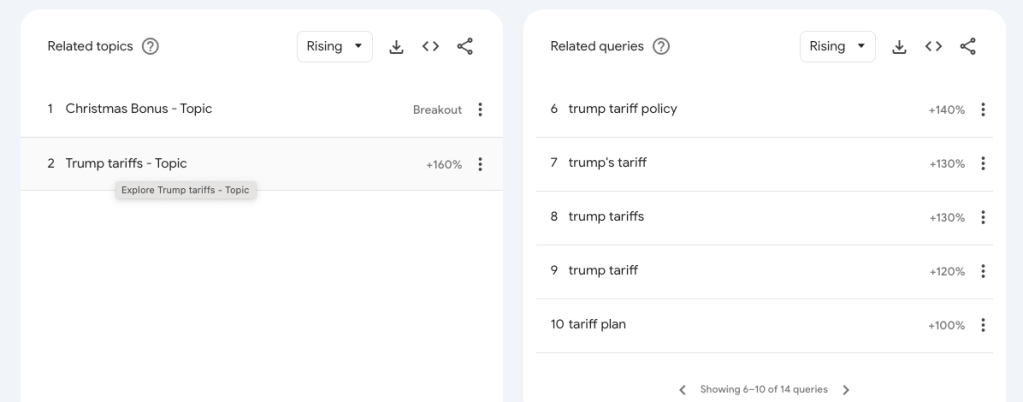Share the Related topics card

[464, 46]
